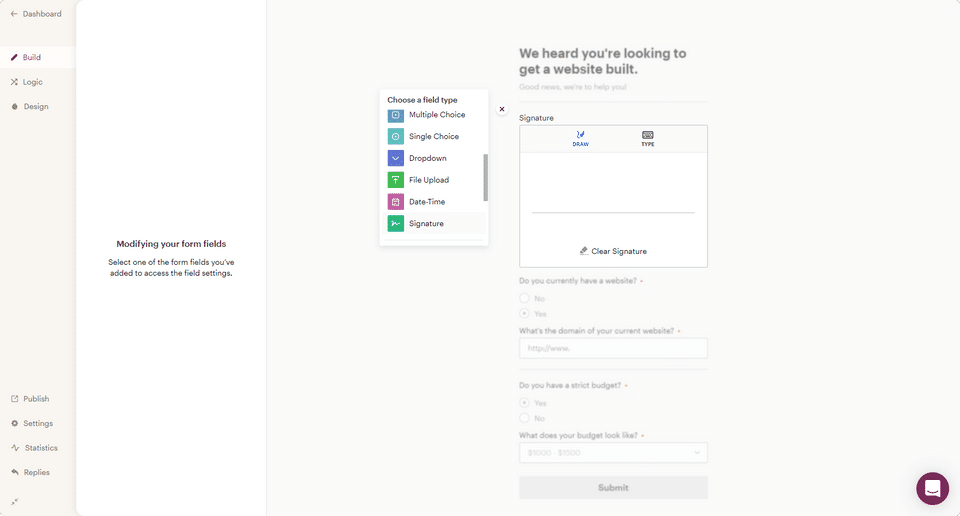Open the Design section

click(35, 106)
